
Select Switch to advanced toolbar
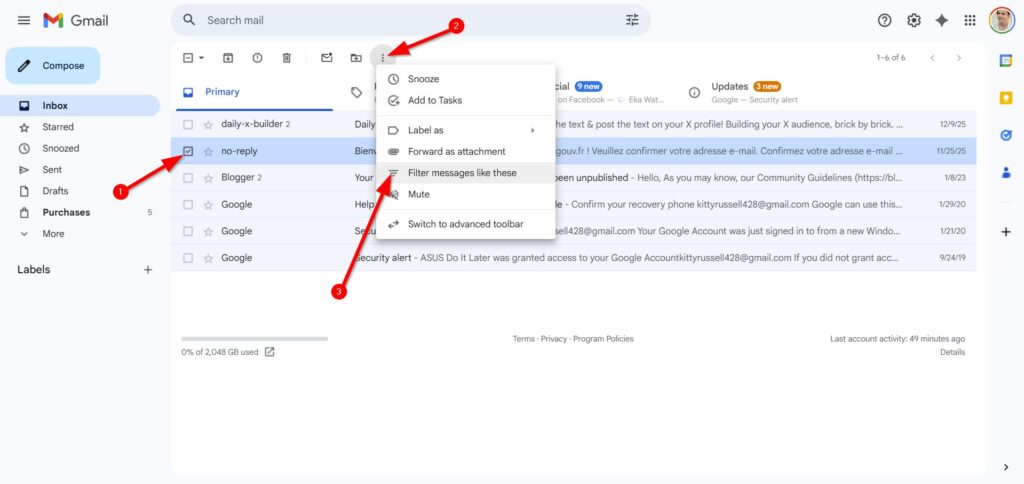466,224
